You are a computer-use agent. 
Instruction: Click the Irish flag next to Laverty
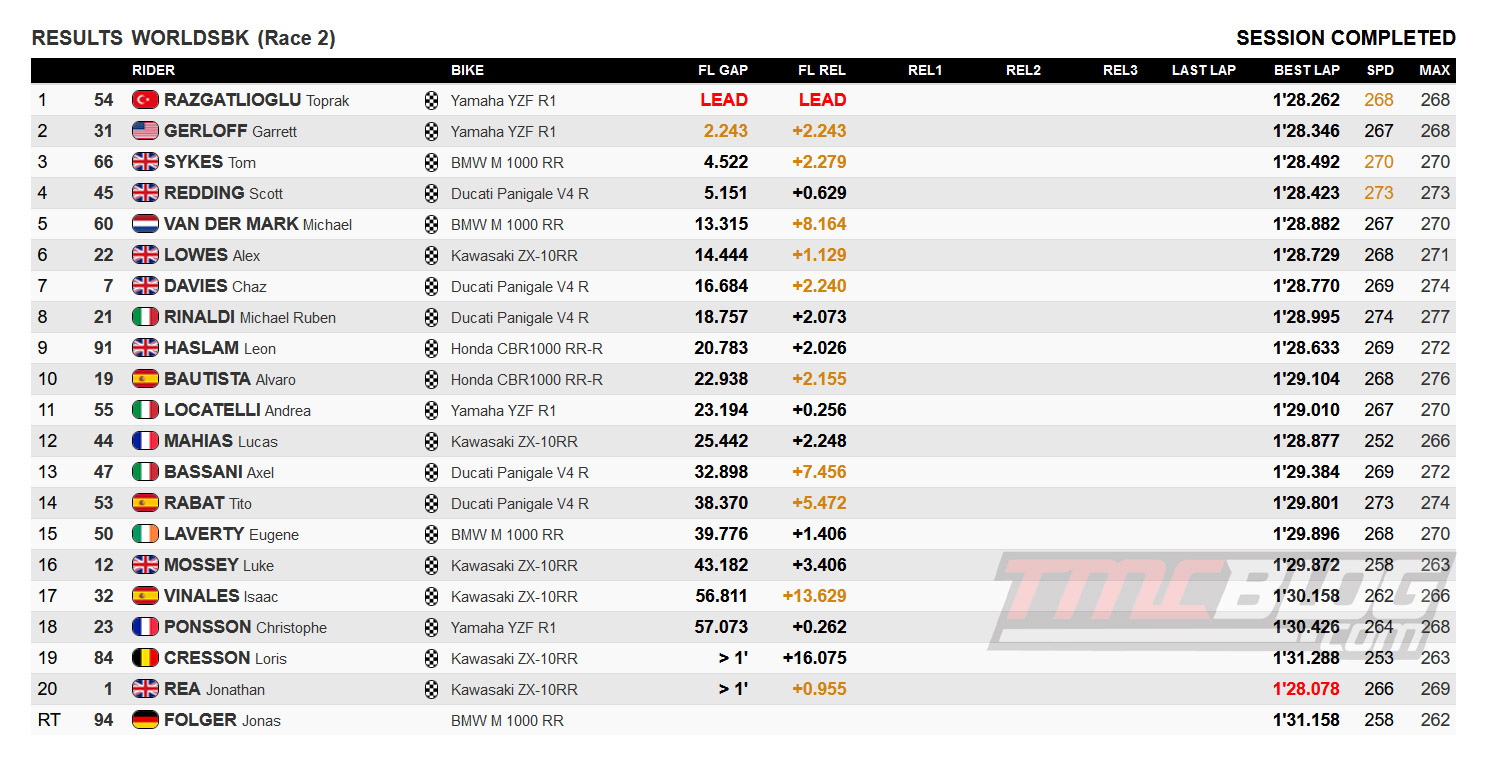[145, 534]
